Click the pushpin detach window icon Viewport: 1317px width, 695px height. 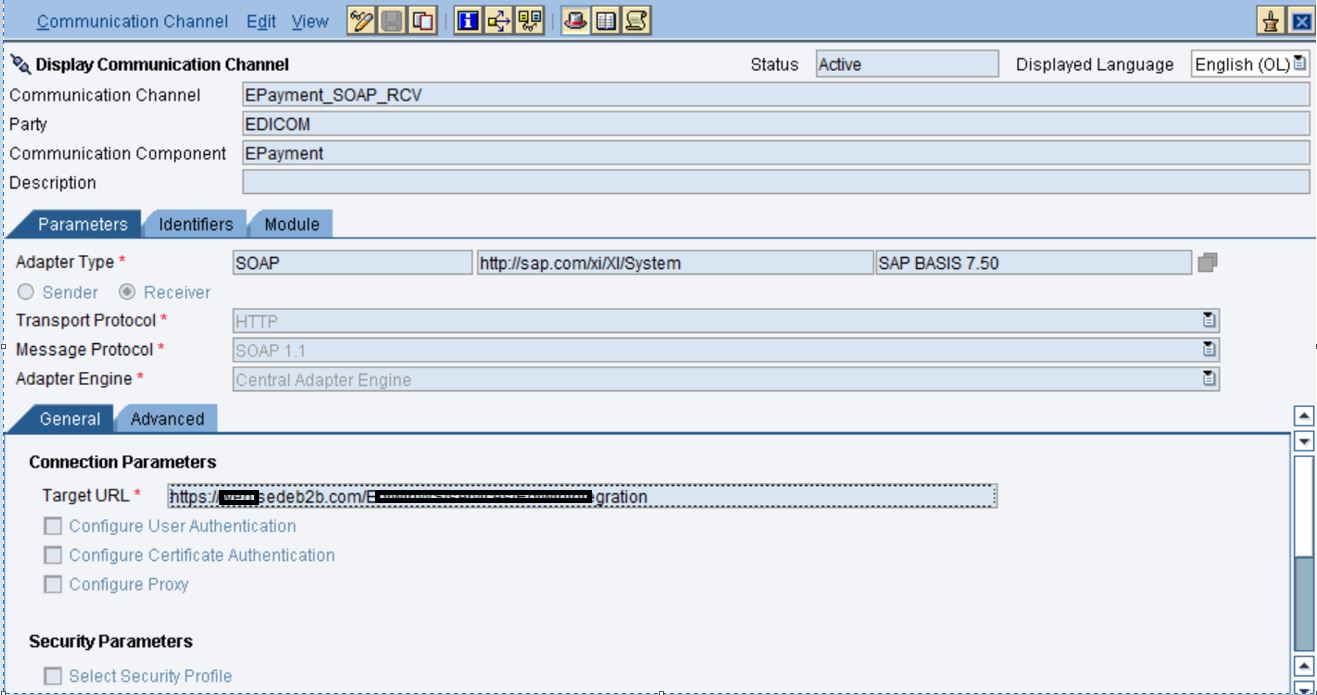tap(1270, 22)
